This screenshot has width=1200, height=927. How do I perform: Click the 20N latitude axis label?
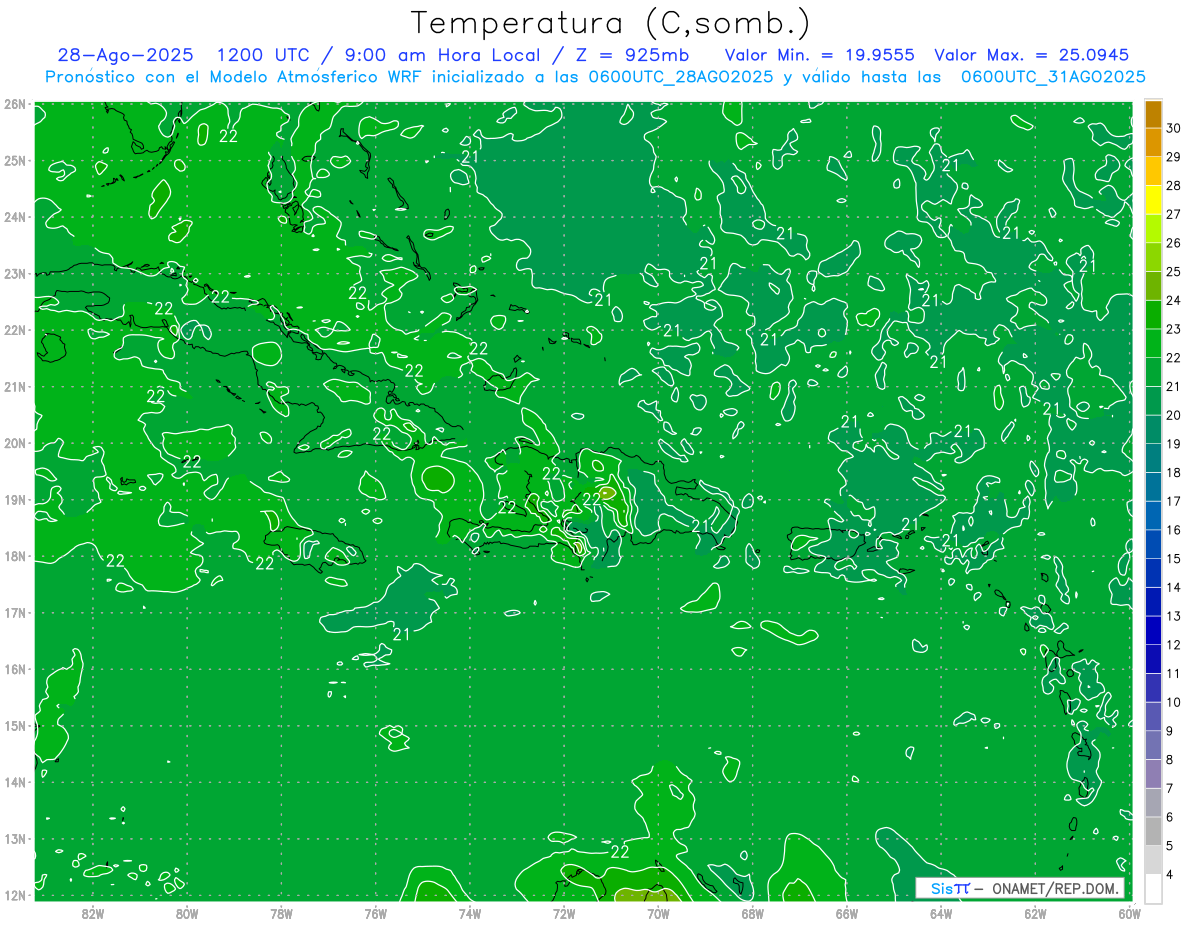(x=15, y=443)
